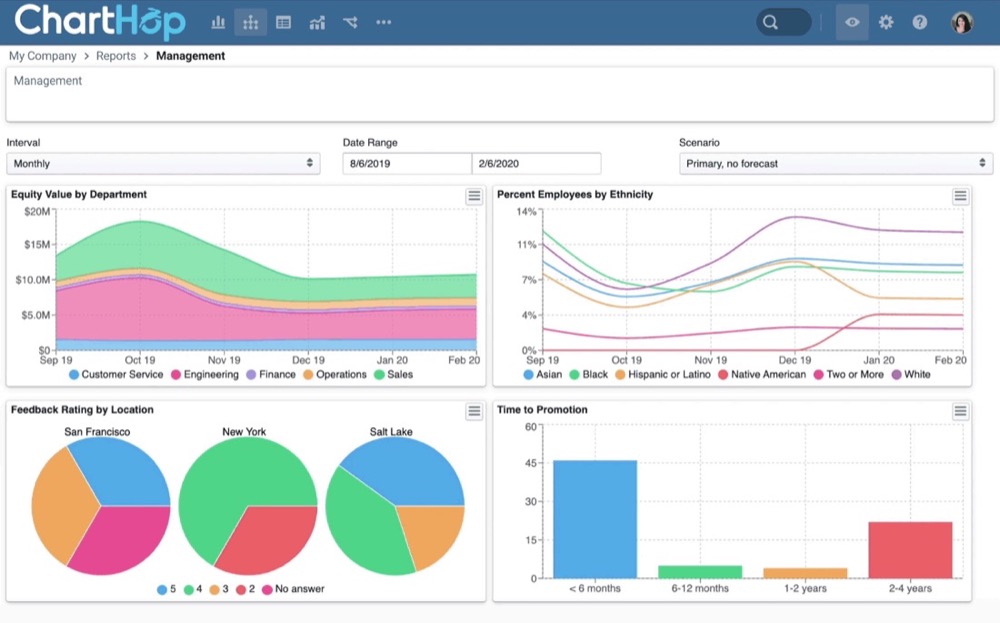1000x623 pixels.
Task: Navigate to the Reports breadcrumb link
Action: 116,56
